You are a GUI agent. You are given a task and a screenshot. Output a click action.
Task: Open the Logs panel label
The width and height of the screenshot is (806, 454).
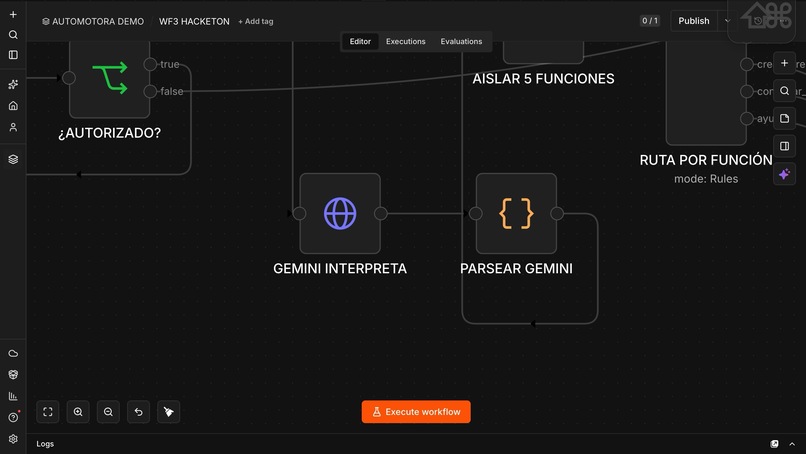click(45, 444)
